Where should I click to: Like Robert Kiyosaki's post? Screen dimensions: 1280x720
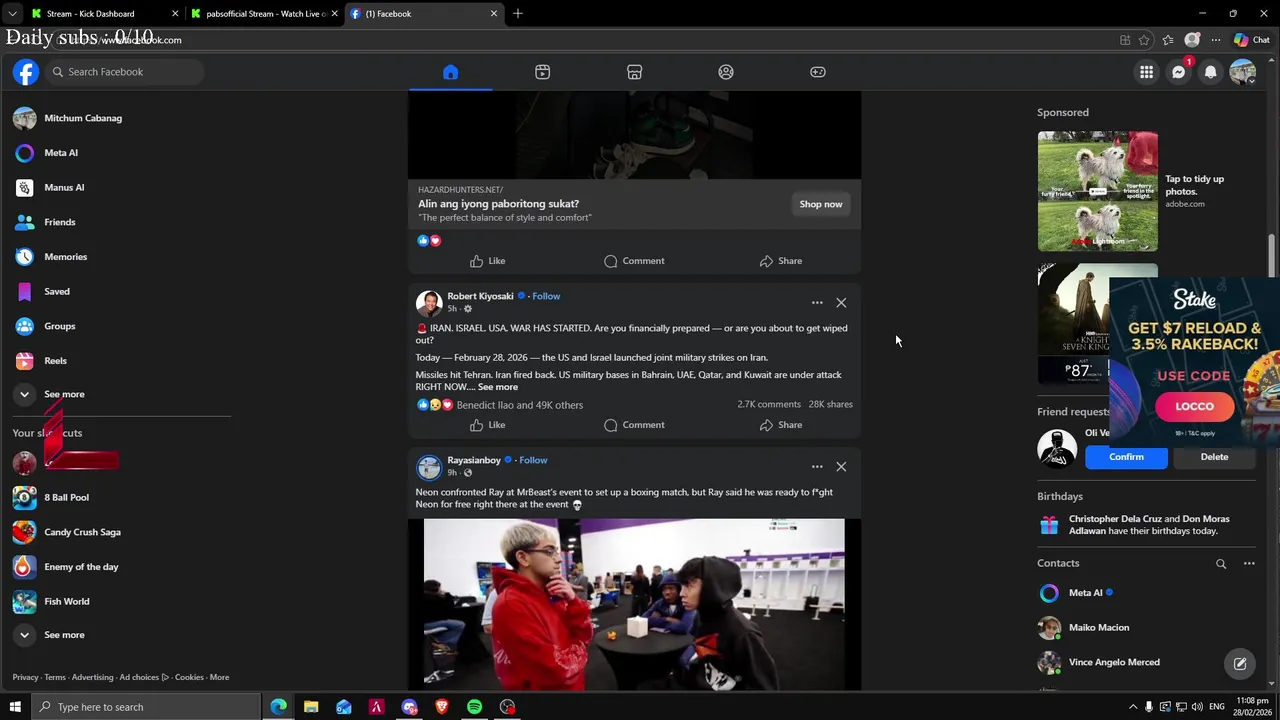pyautogui.click(x=488, y=425)
